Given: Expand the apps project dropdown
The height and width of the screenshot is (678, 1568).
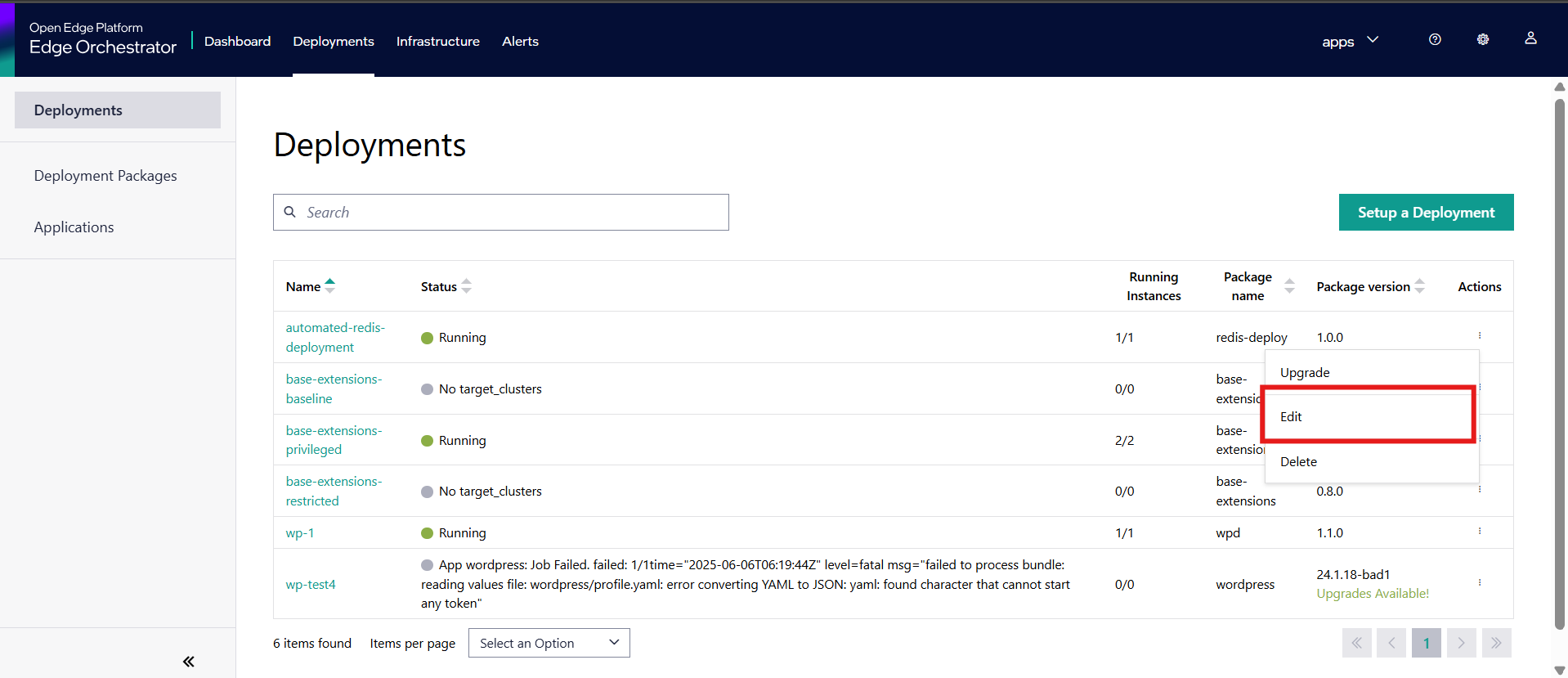Looking at the screenshot, I should click(1350, 41).
